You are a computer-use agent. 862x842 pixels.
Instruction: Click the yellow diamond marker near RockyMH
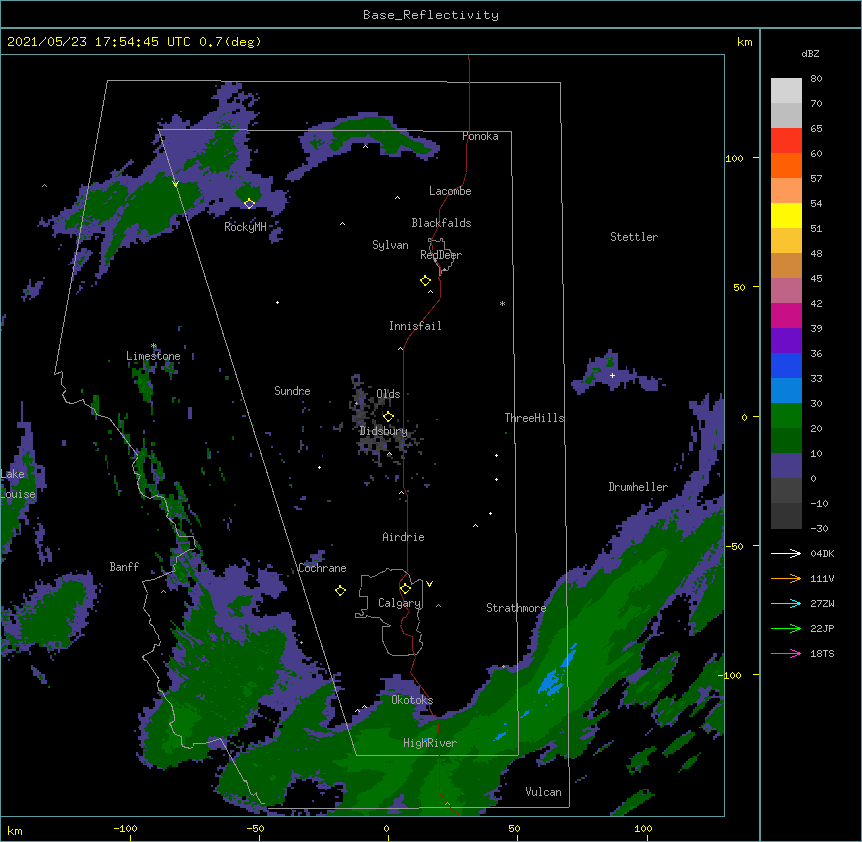point(249,204)
